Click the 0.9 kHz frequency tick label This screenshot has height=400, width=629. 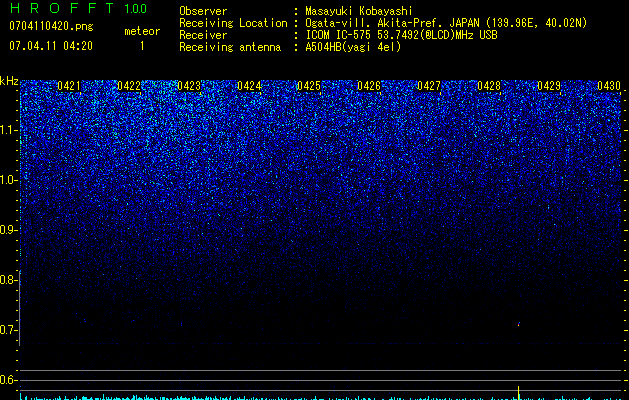click(x=8, y=230)
